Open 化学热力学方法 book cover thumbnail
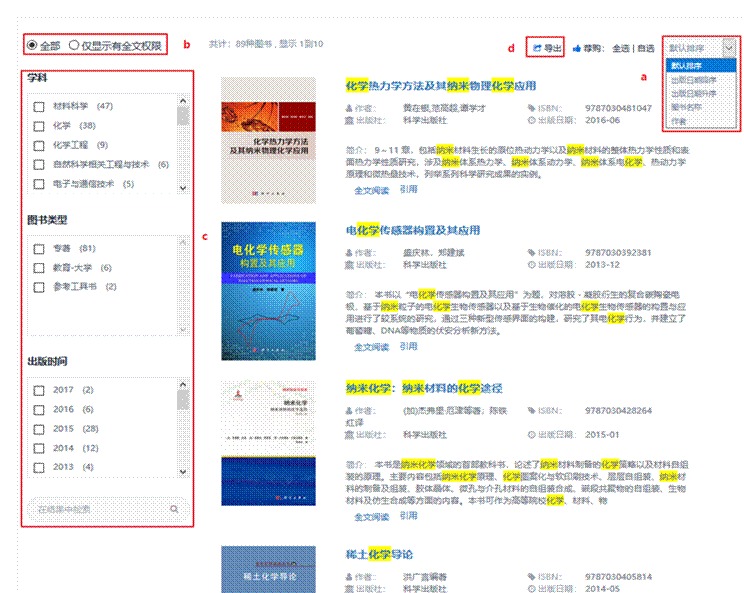Image resolution: width=744 pixels, height=593 pixels. 269,140
